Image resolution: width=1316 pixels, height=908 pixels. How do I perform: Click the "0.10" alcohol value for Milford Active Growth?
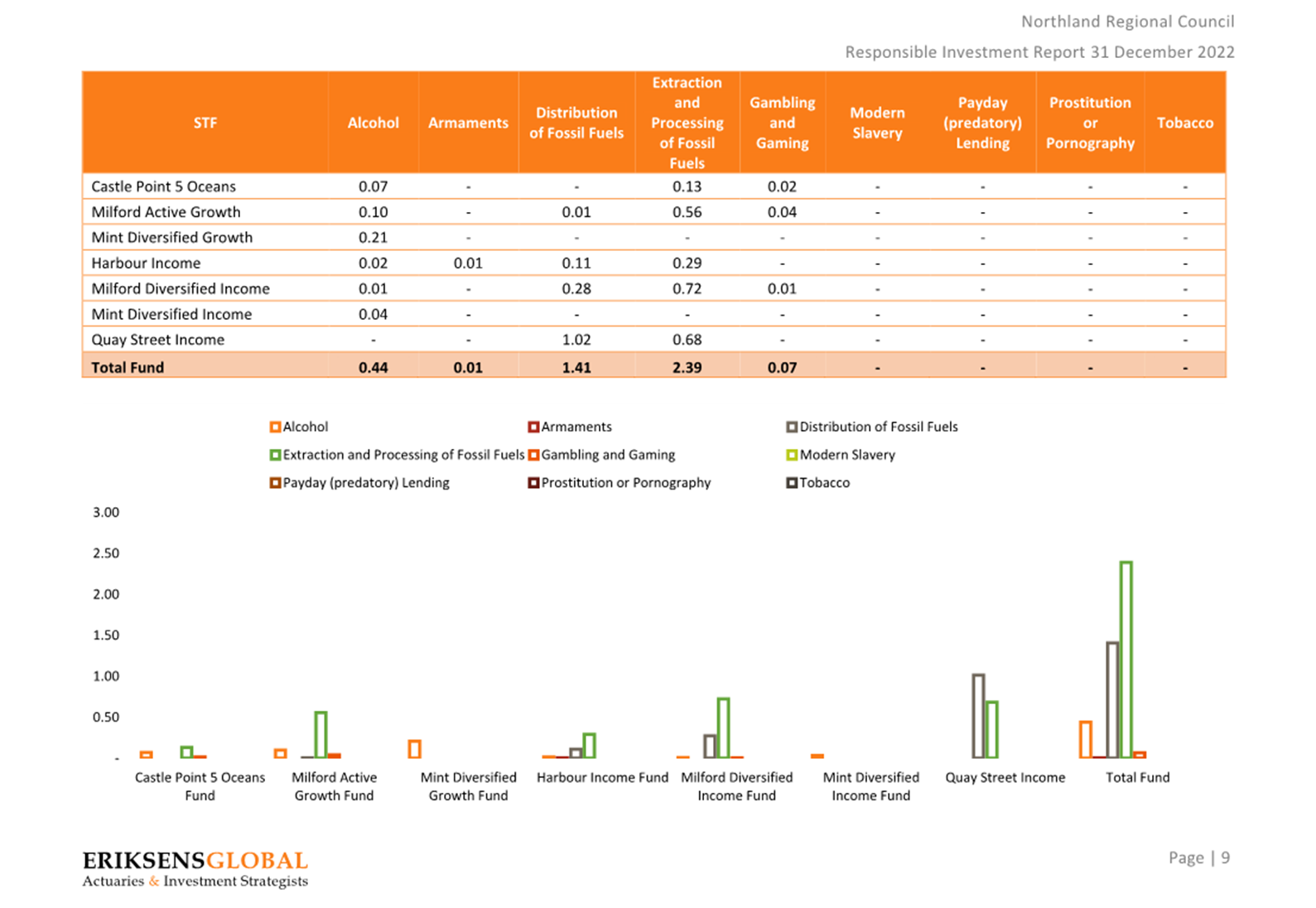[373, 212]
